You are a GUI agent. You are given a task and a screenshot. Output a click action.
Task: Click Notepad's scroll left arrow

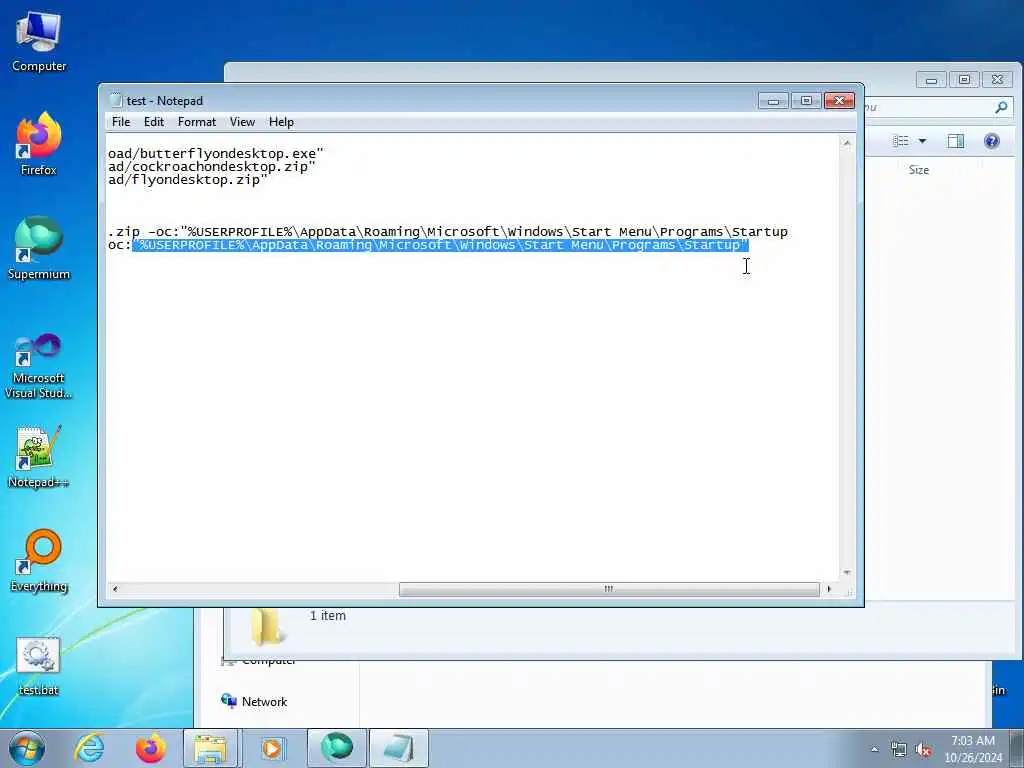click(115, 589)
